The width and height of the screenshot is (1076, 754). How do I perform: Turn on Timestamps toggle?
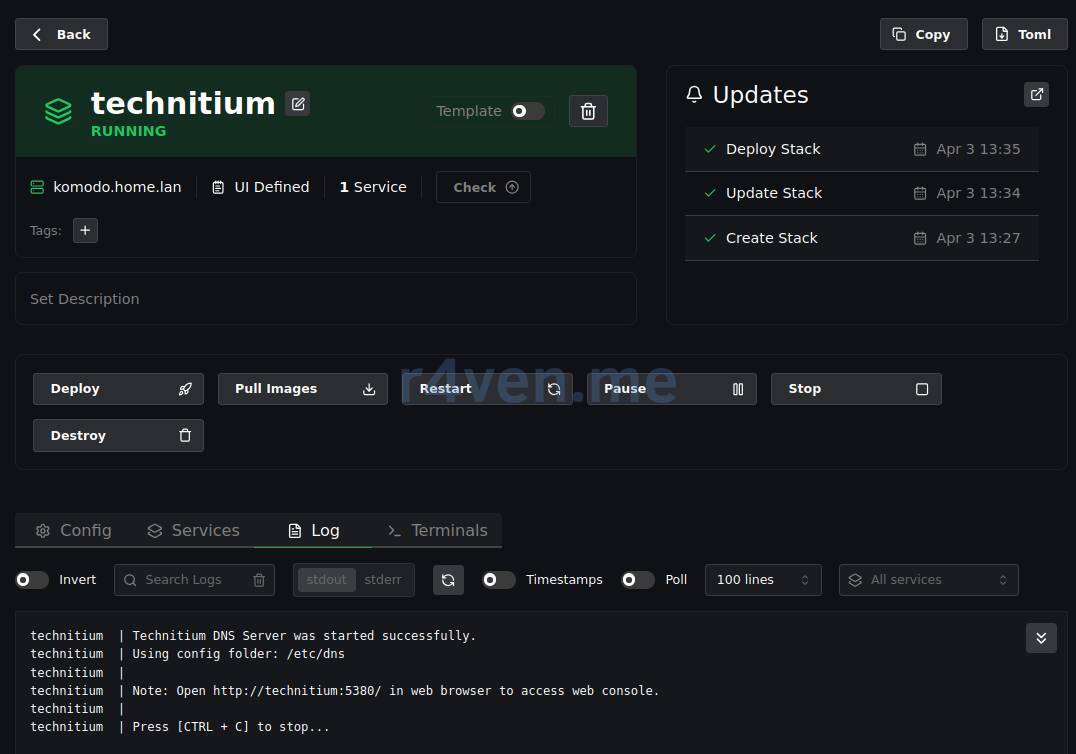tap(499, 580)
